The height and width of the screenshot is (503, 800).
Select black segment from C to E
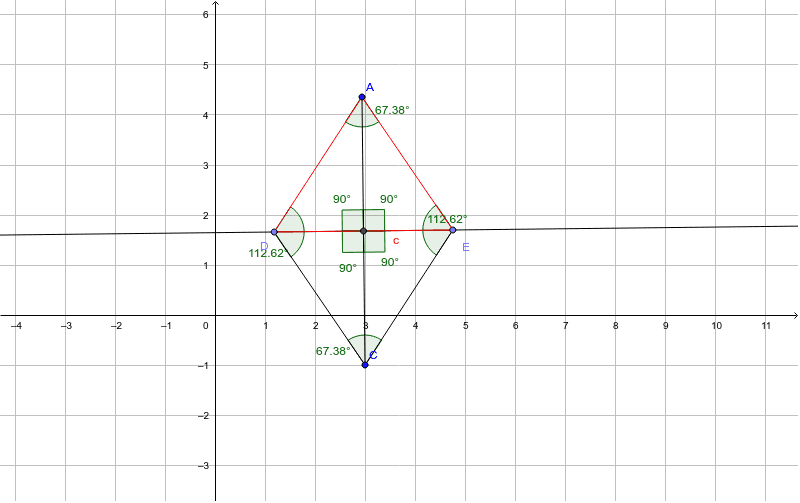point(409,297)
